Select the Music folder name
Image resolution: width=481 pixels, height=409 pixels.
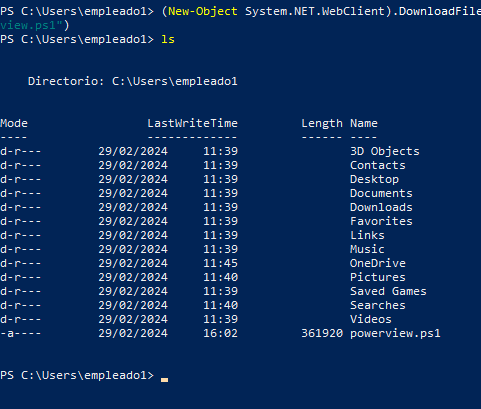point(367,249)
